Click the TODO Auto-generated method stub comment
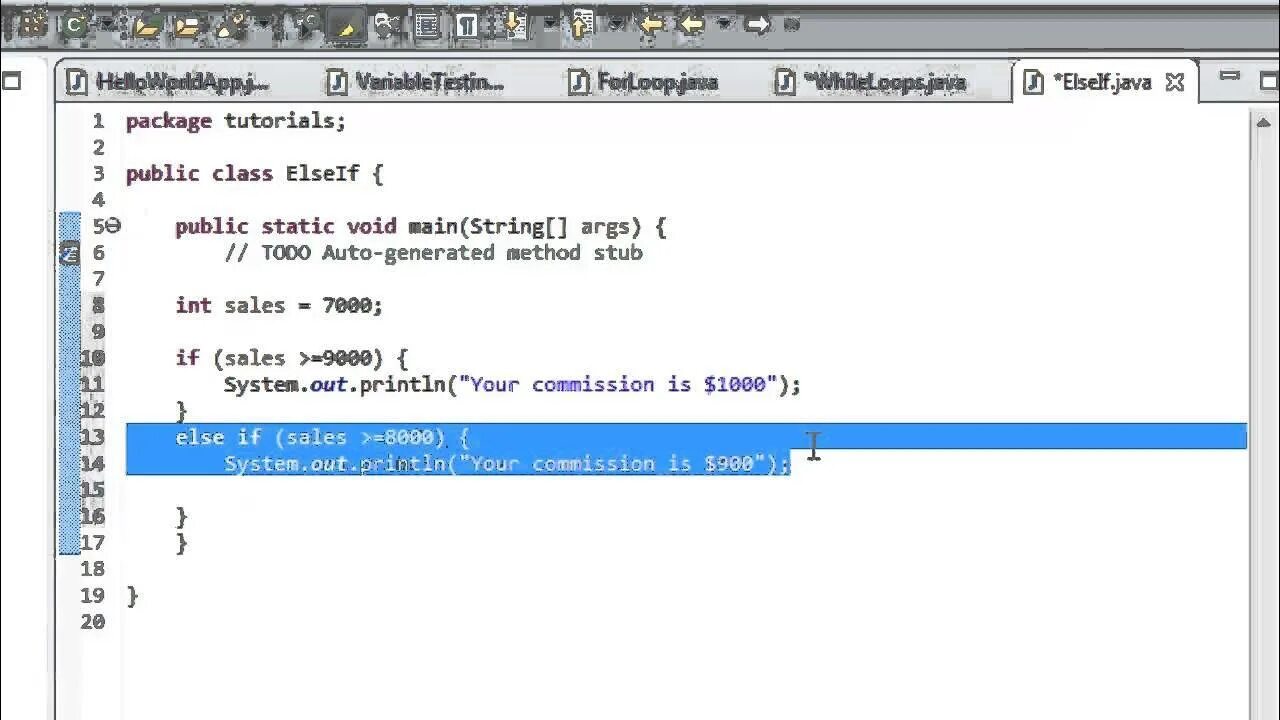 434,253
